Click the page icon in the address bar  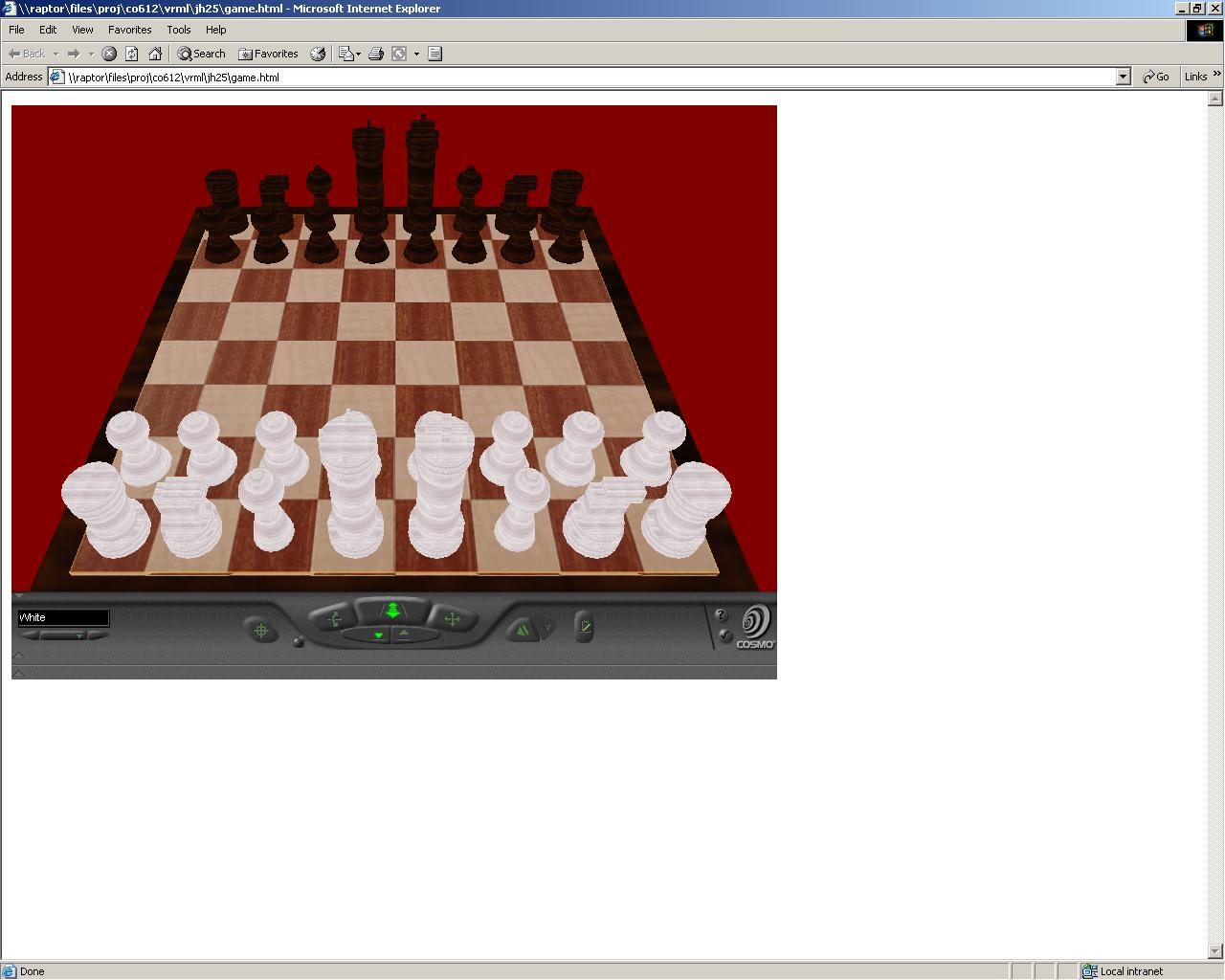[57, 77]
